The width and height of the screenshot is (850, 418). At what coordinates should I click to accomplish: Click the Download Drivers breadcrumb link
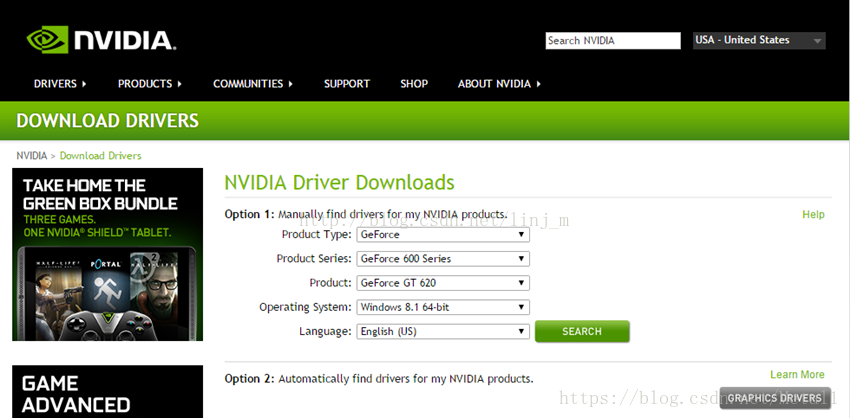(101, 156)
